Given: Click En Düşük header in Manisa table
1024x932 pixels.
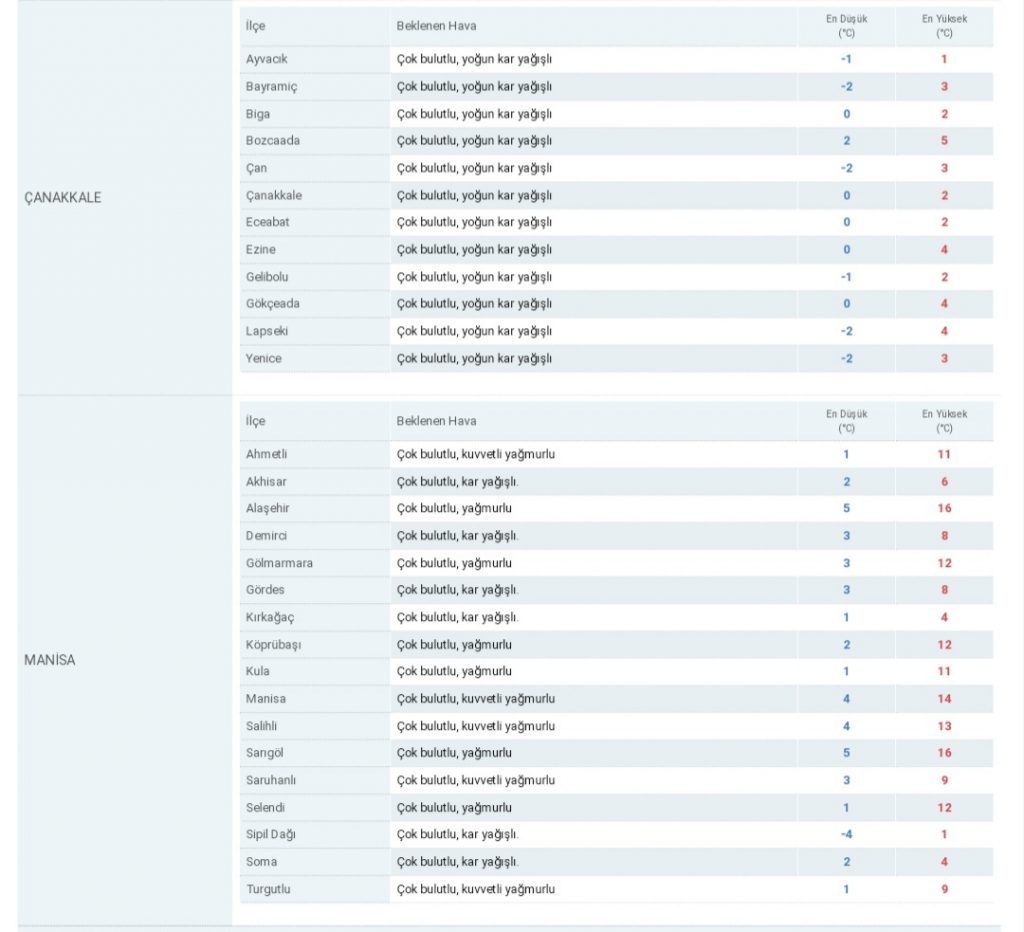Looking at the screenshot, I should [846, 421].
